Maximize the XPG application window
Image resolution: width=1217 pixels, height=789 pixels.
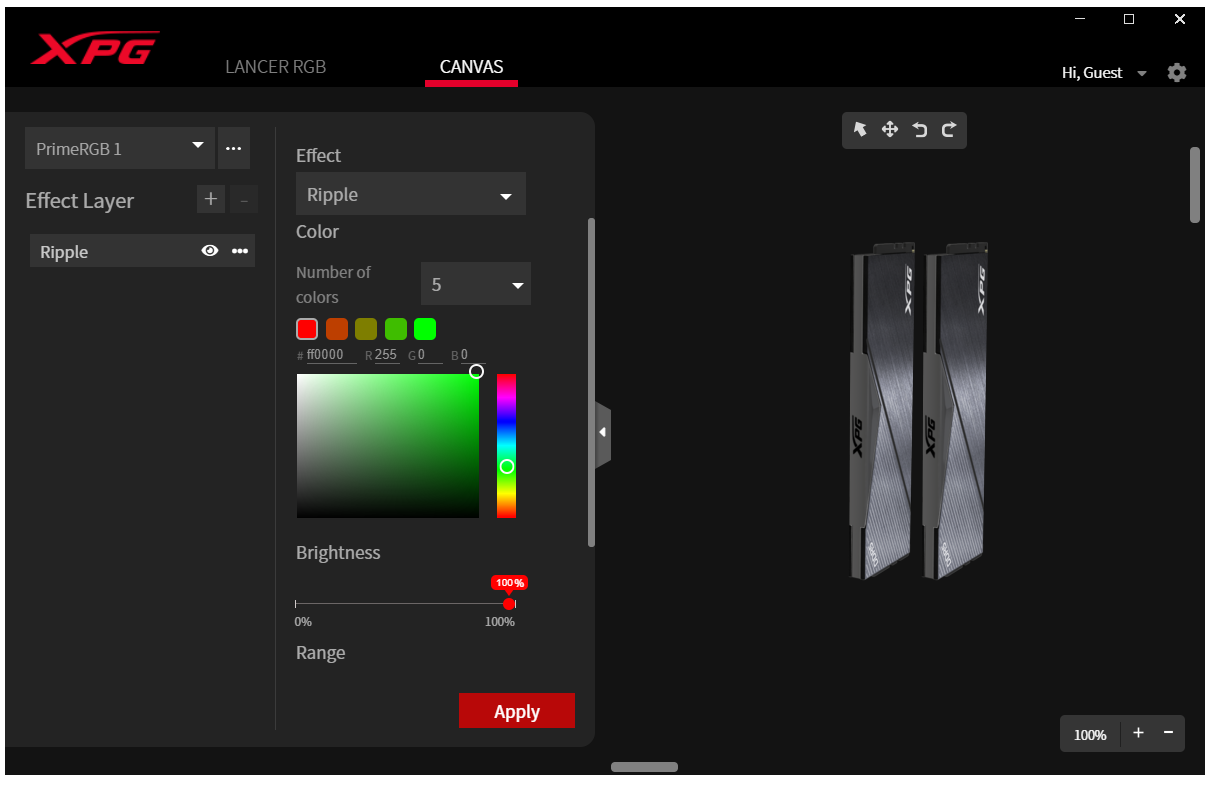(x=1129, y=19)
